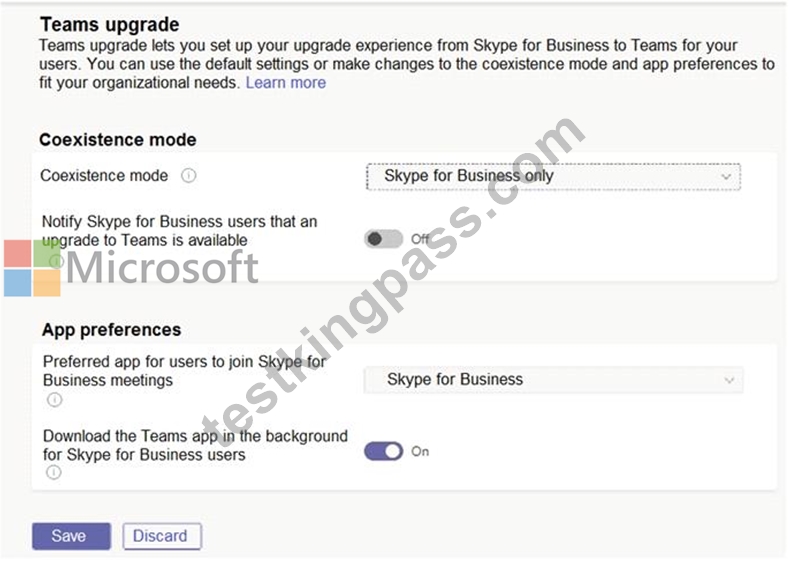Open the Learn more link

(x=286, y=83)
